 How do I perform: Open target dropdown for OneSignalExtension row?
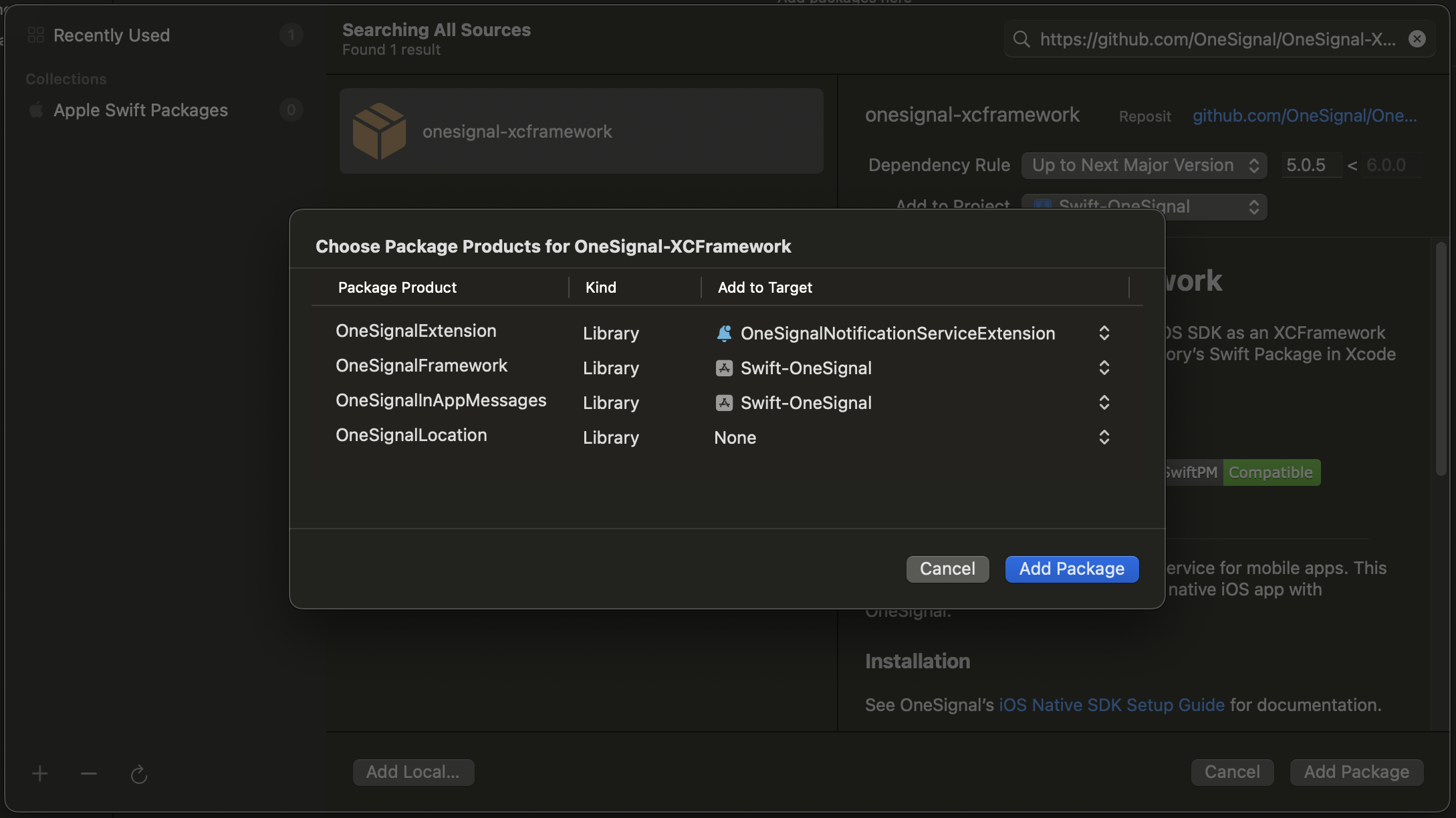(x=1104, y=333)
